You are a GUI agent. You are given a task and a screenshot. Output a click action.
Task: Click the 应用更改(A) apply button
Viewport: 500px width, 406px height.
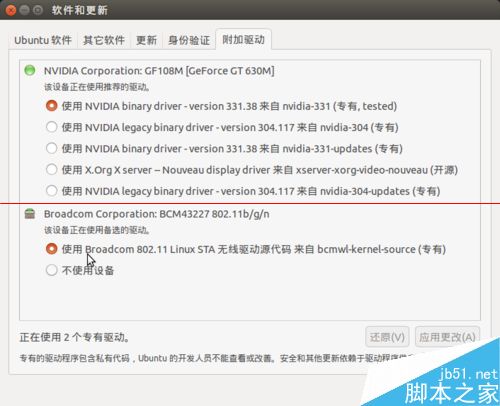click(447, 337)
